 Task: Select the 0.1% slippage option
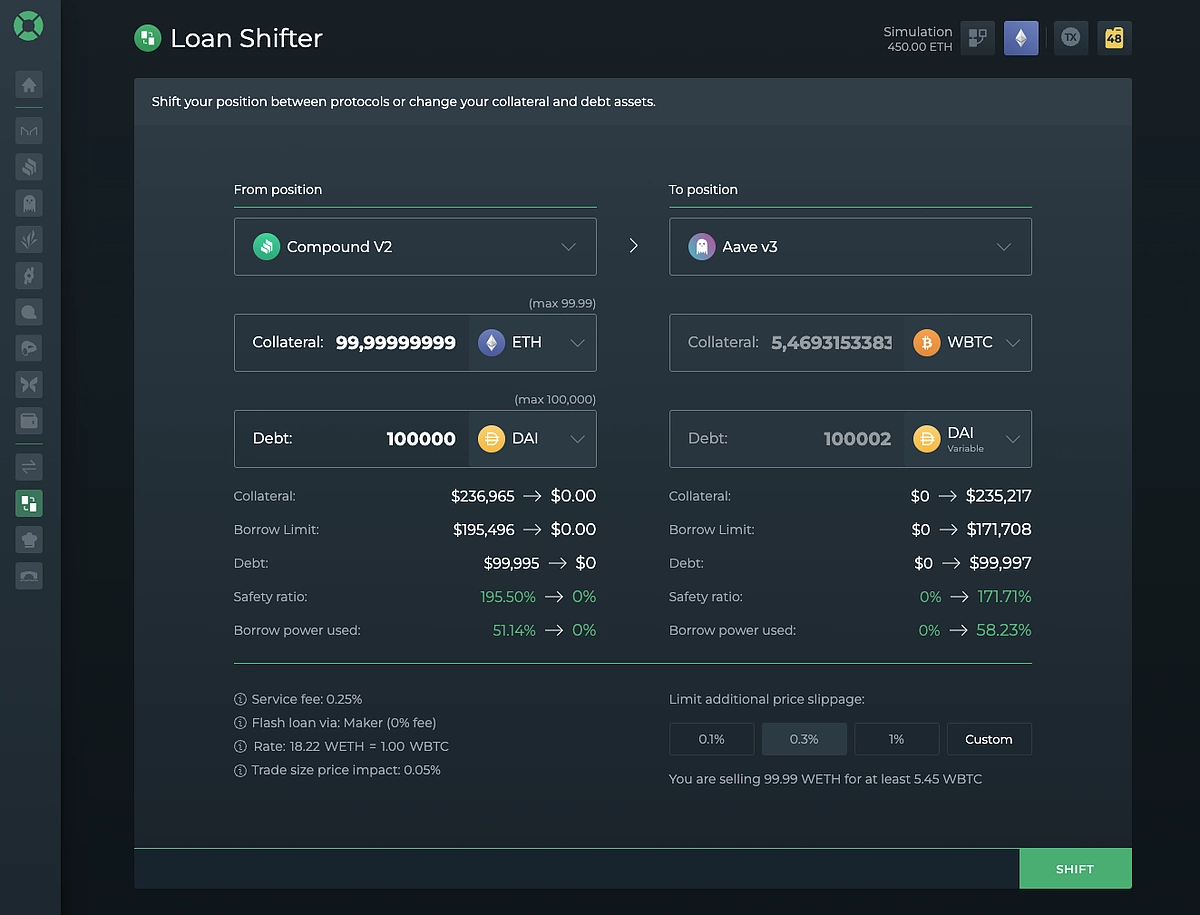click(711, 739)
